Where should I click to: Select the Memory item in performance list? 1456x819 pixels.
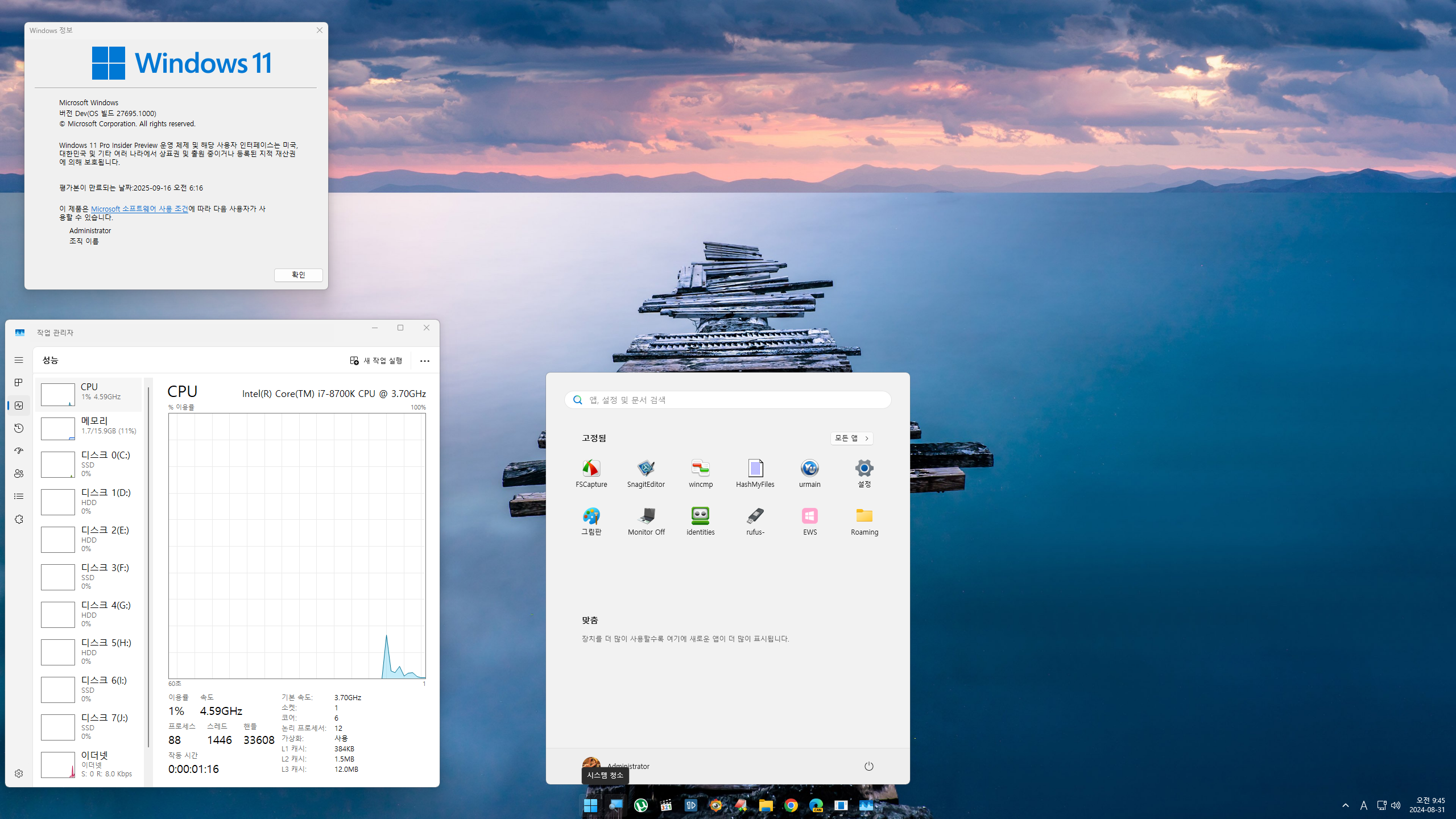click(x=89, y=428)
